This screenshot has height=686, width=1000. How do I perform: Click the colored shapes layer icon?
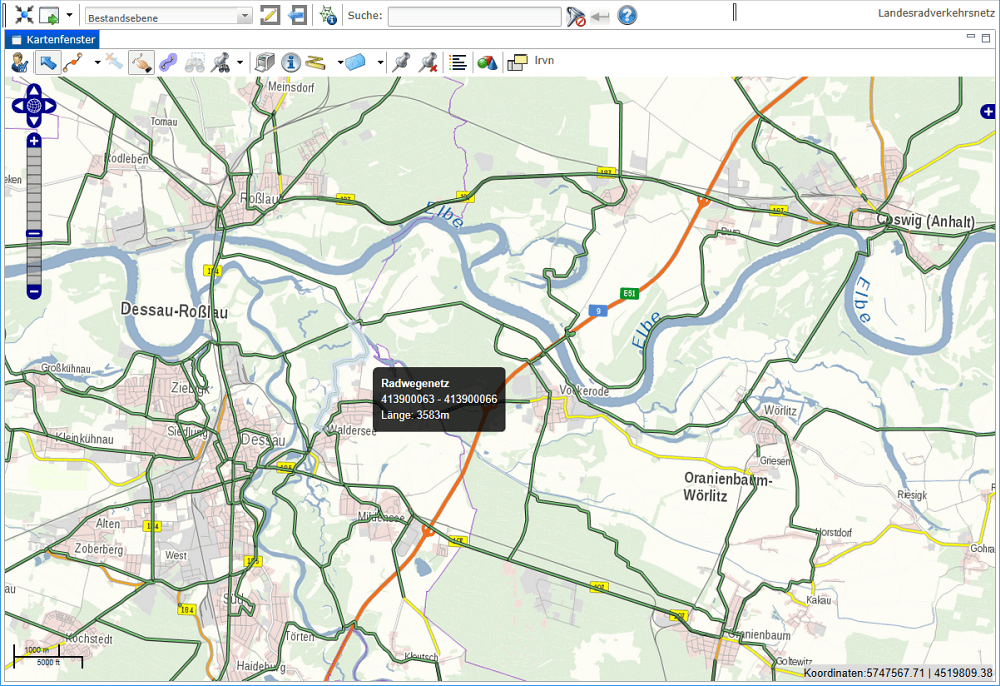[486, 62]
